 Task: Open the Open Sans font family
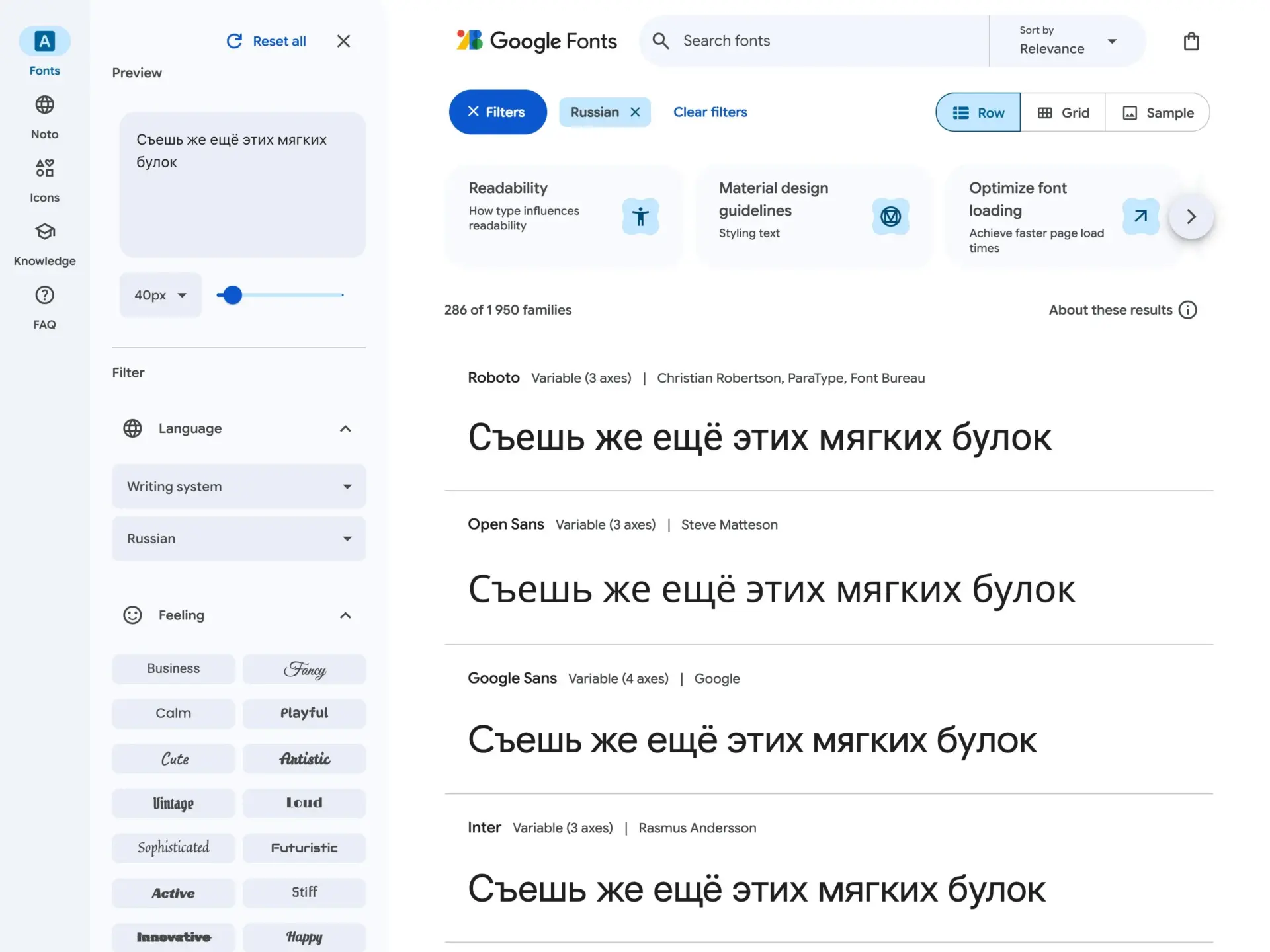point(505,524)
